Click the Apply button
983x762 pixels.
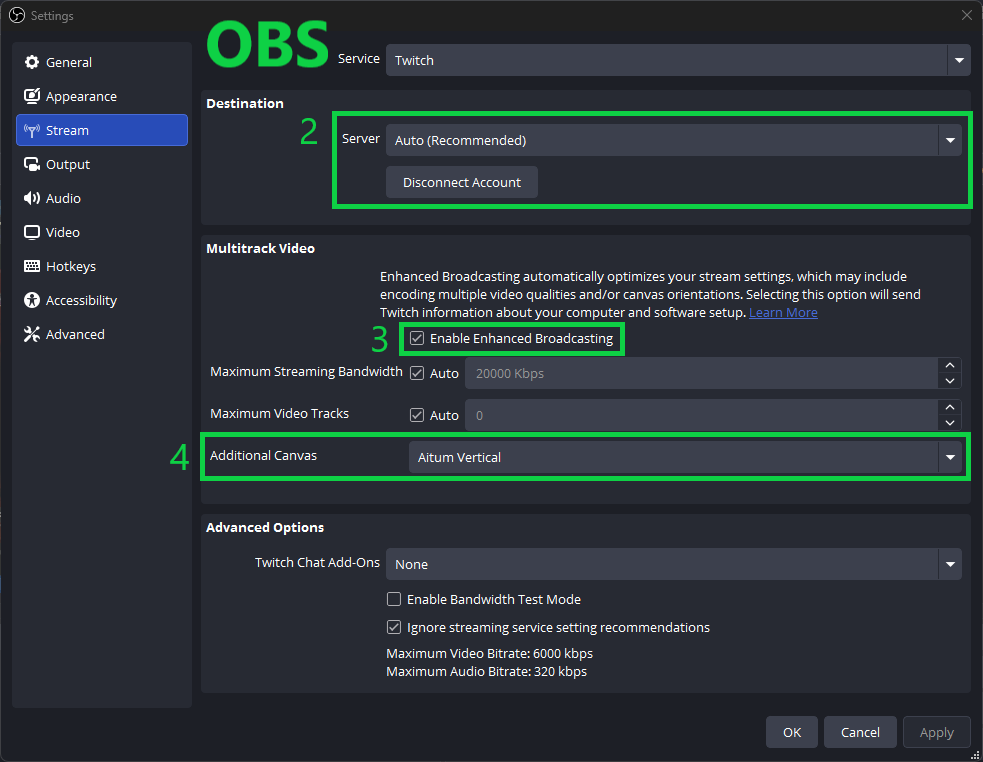pos(937,732)
